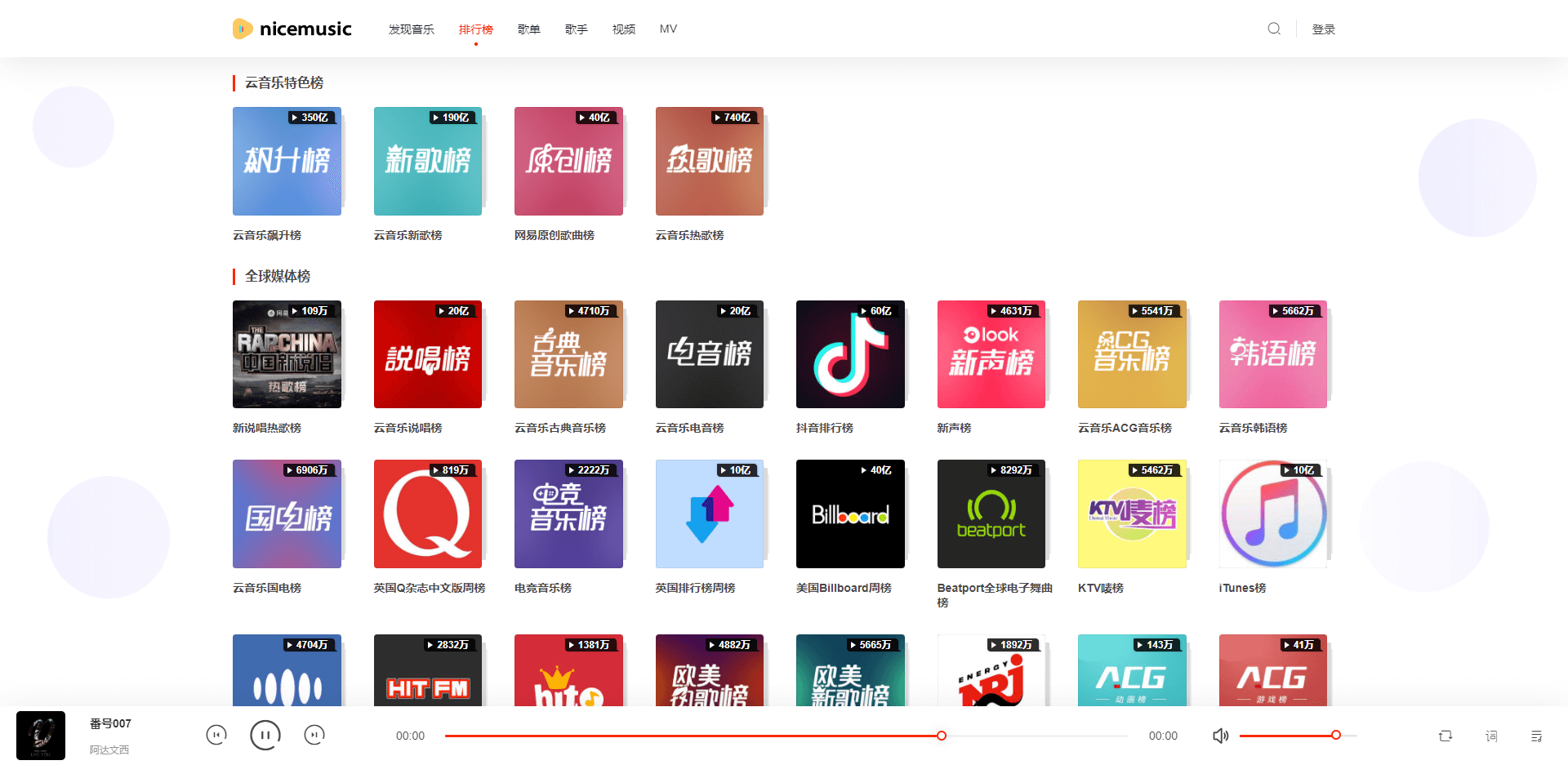Click the magnifying glass search icon
This screenshot has width=1568, height=765.
[1273, 28]
